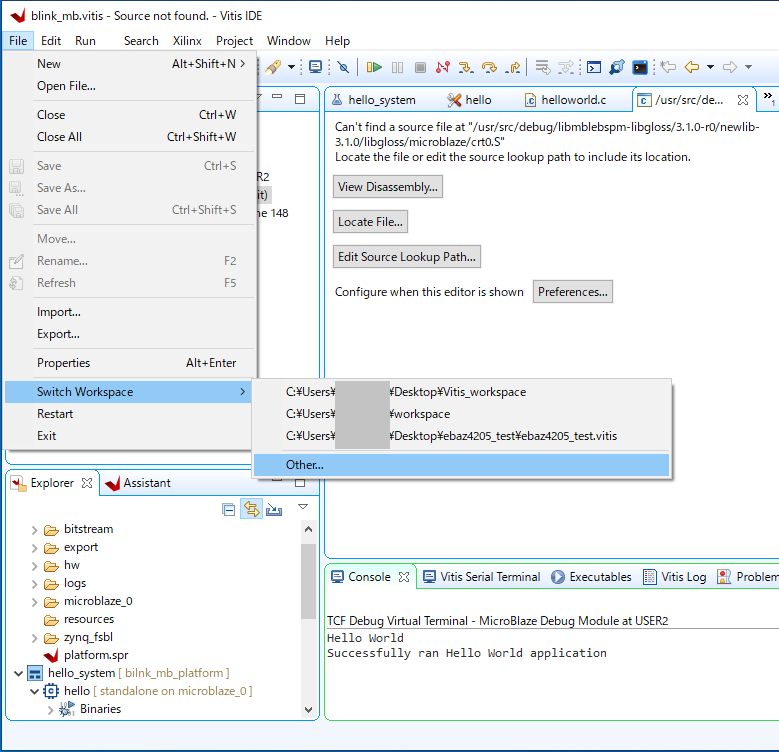Expand the zynq_fsbl folder
779x752 pixels.
point(34,638)
